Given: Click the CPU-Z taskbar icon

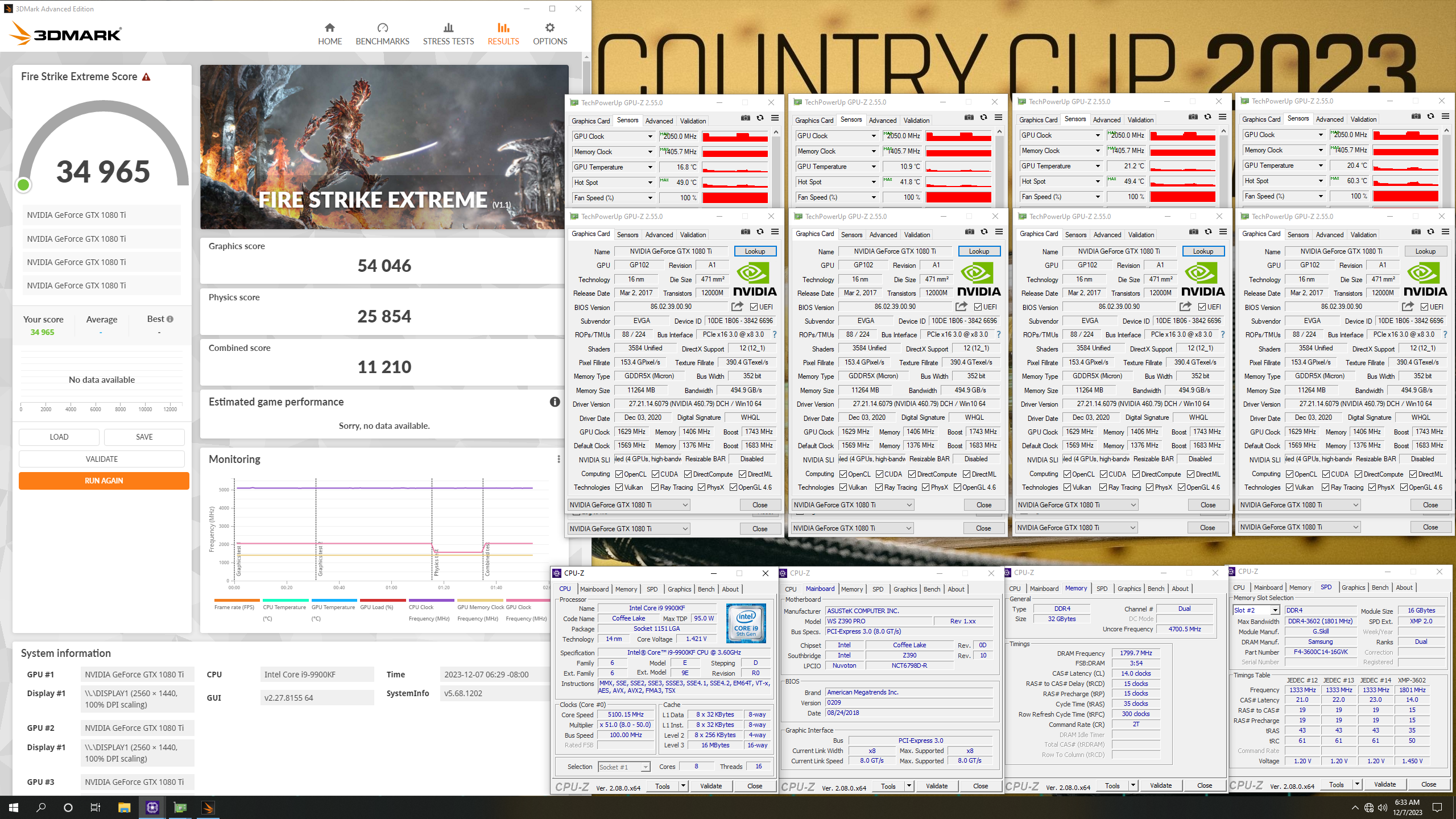Looking at the screenshot, I should click(x=152, y=808).
